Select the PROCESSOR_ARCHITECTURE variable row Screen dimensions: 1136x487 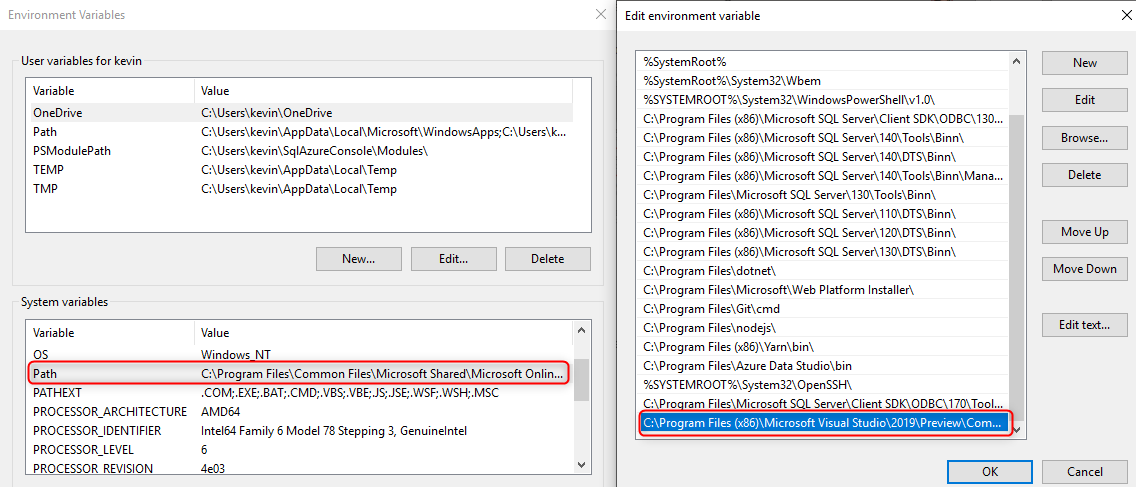[299, 412]
